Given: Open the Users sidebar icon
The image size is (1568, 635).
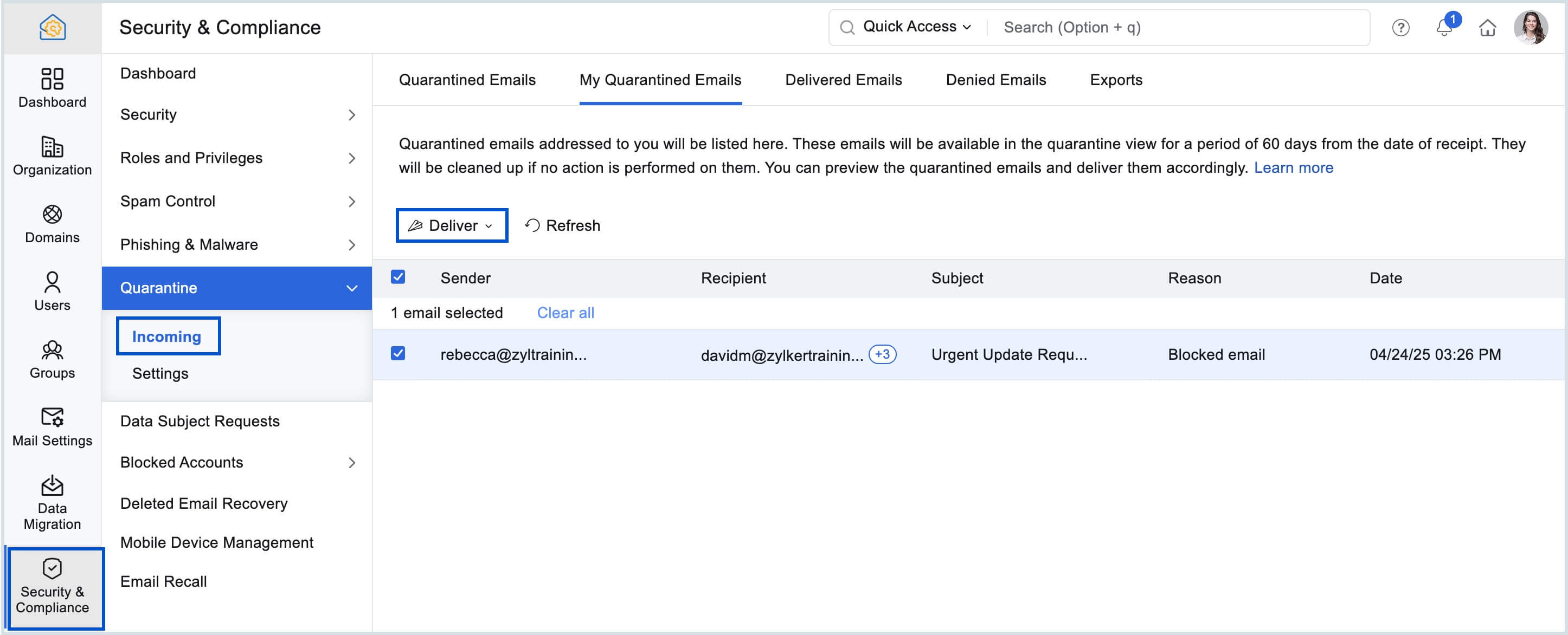Looking at the screenshot, I should pos(52,291).
